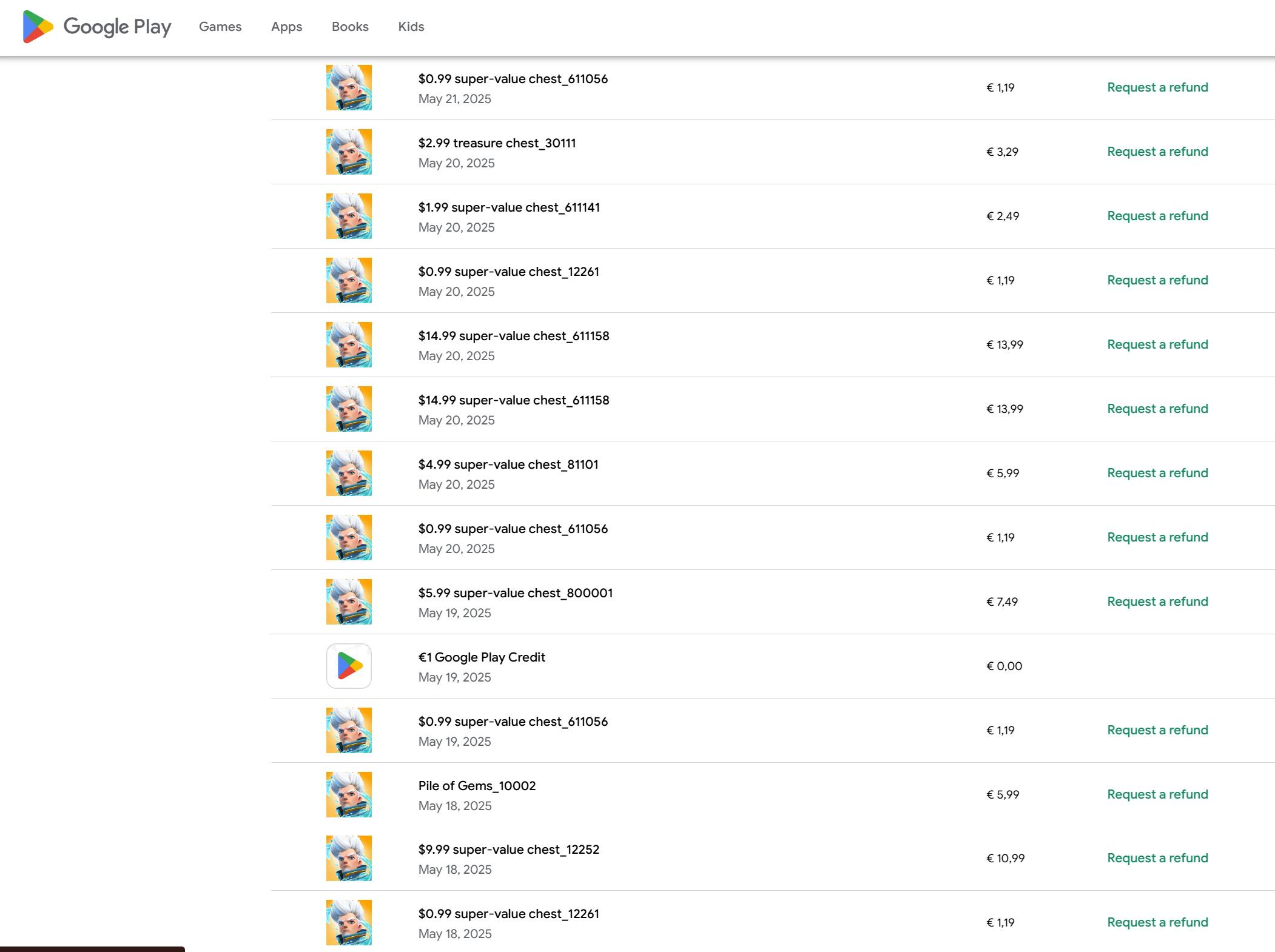Click Google Play Credit icon
The height and width of the screenshot is (952, 1275).
349,666
